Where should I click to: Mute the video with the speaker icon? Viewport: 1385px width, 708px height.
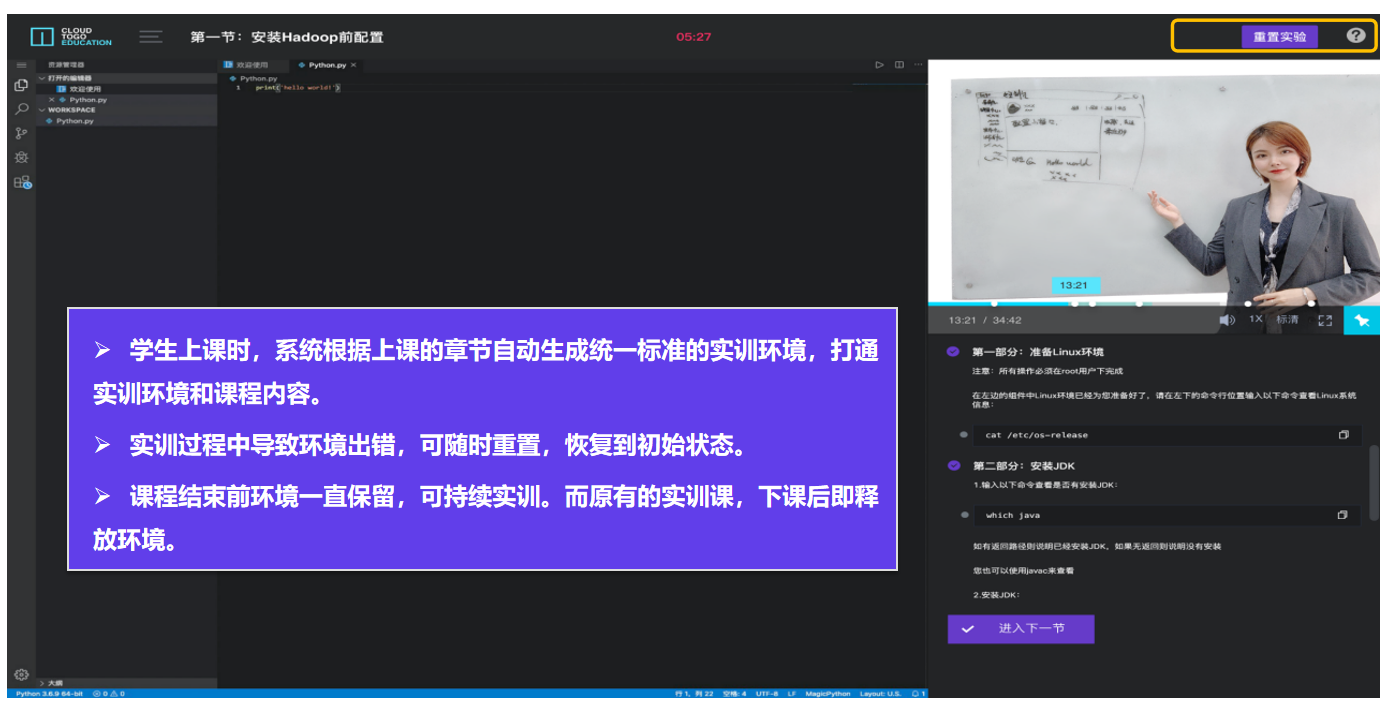point(1226,320)
